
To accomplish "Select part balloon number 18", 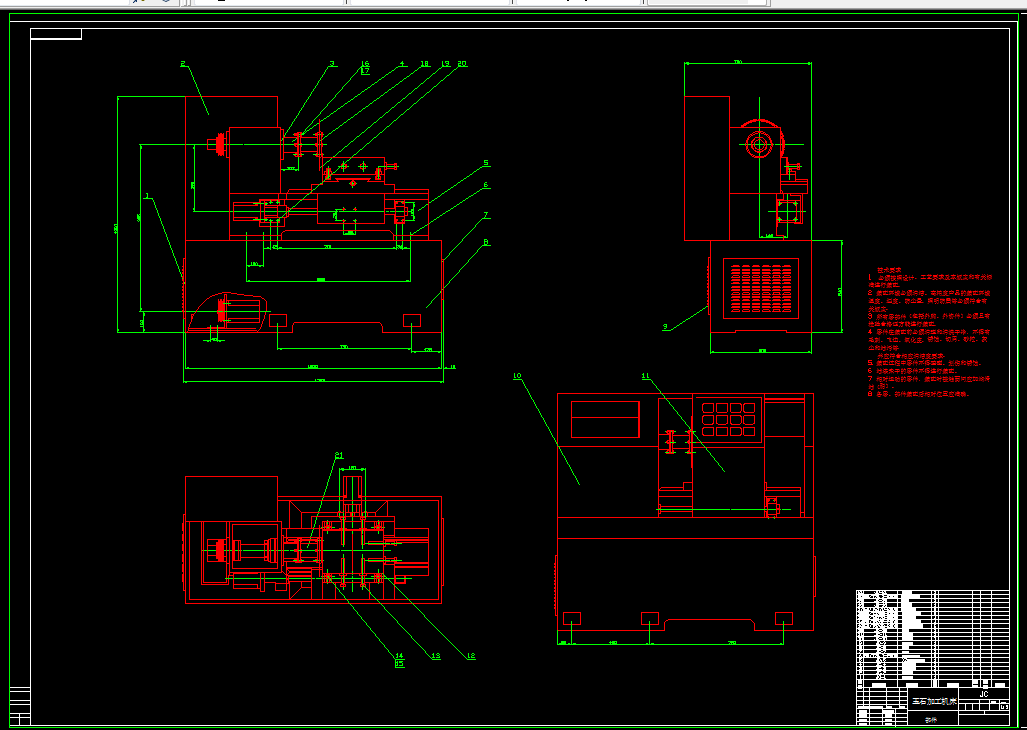I will (x=424, y=64).
